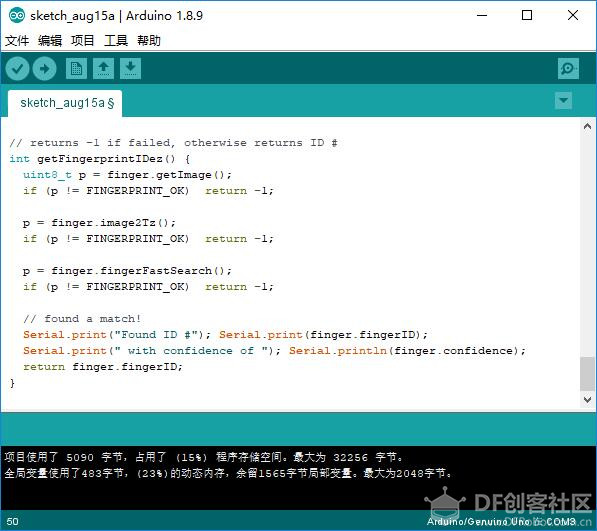Screen dimensions: 597x531
Task: Click the Verify checkmark button
Action: (x=17, y=69)
